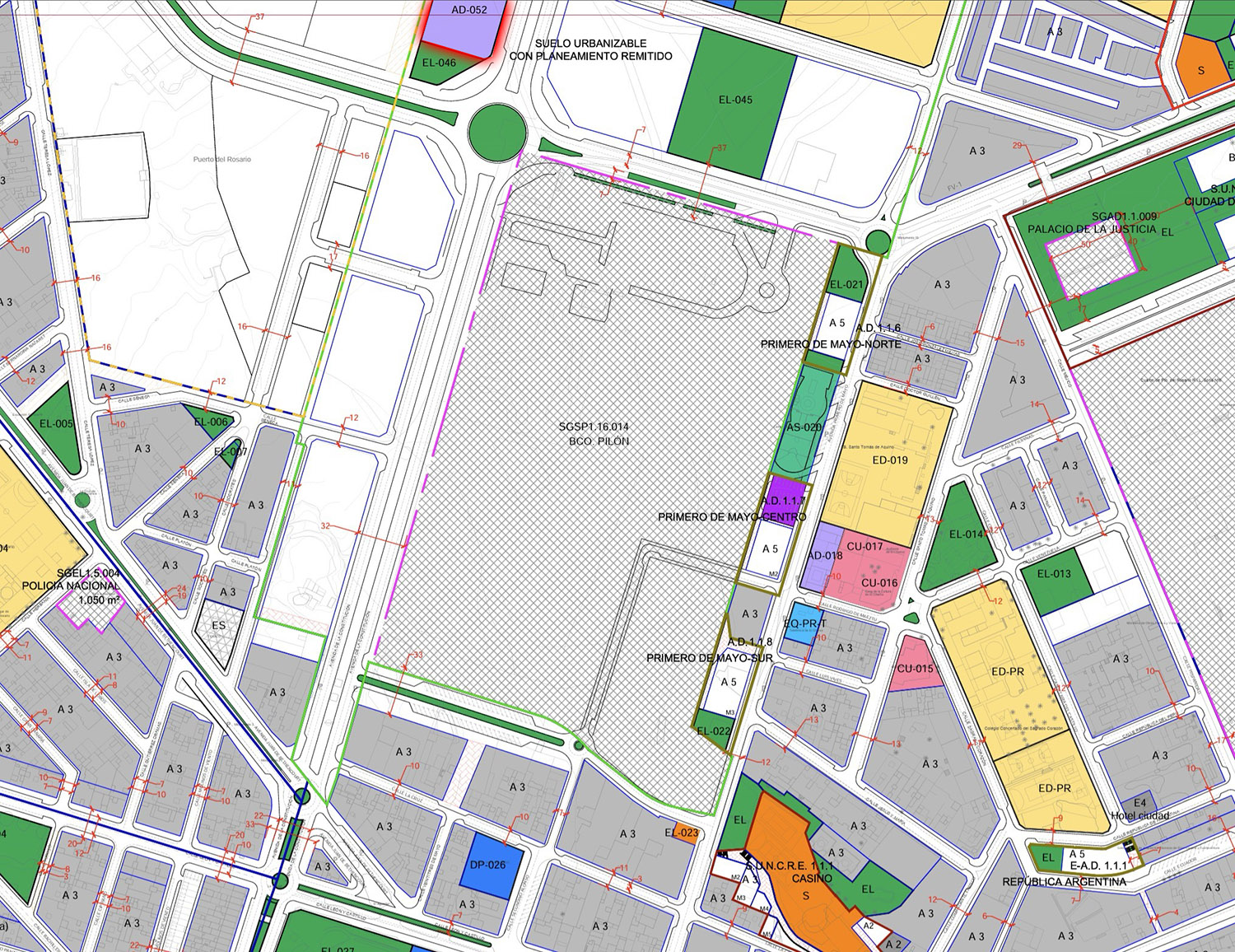Click the teal AS-020 parcel

[804, 428]
